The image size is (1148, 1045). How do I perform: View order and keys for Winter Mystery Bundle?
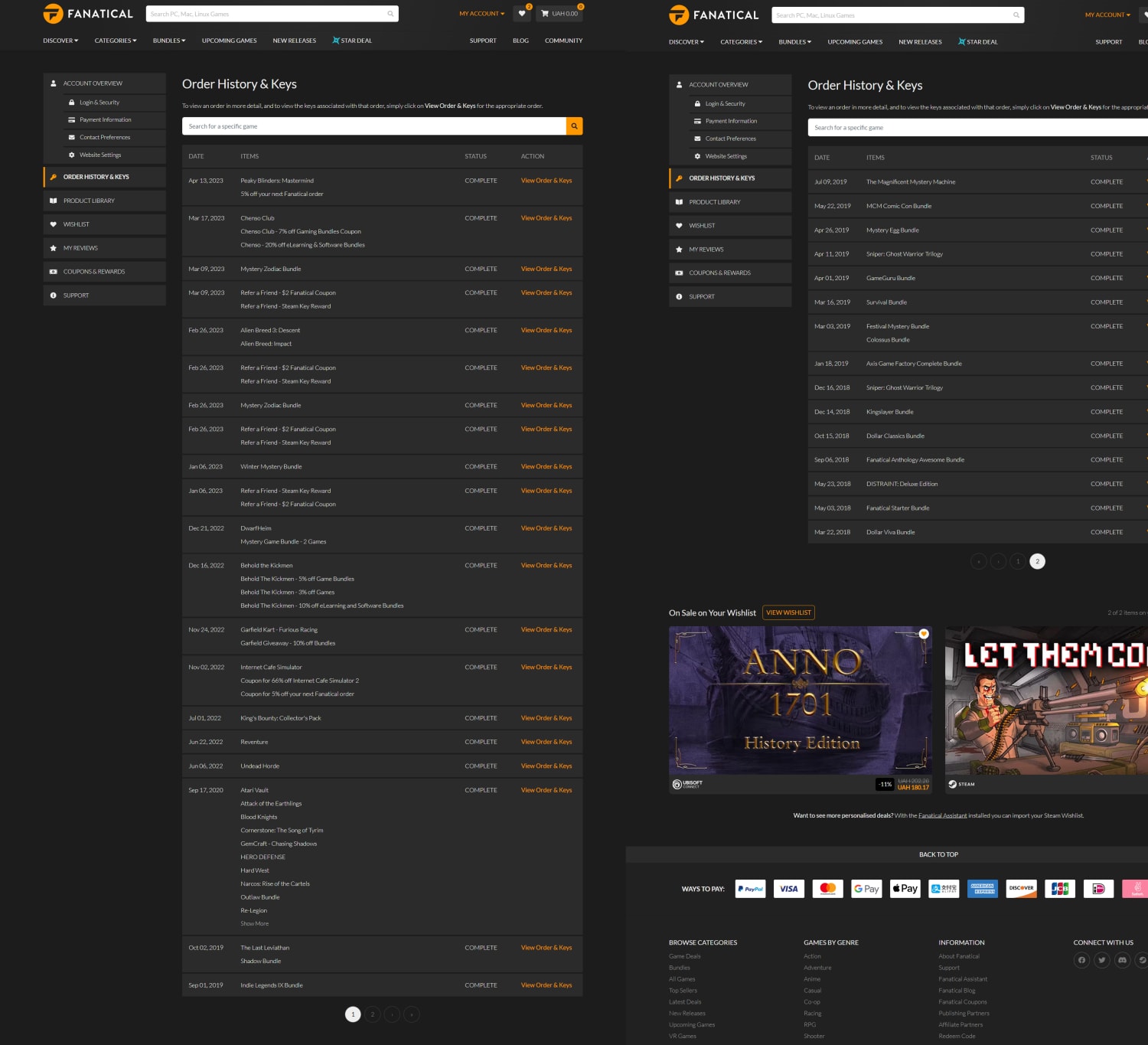click(546, 467)
